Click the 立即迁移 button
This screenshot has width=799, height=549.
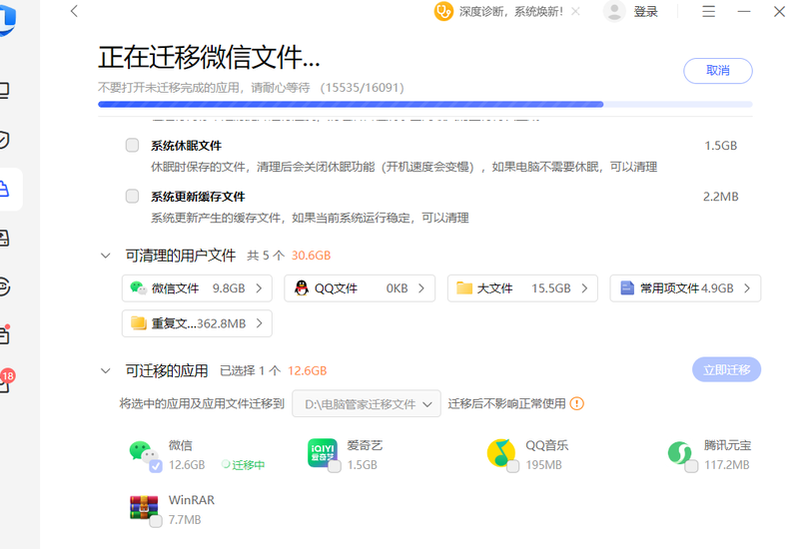point(727,370)
